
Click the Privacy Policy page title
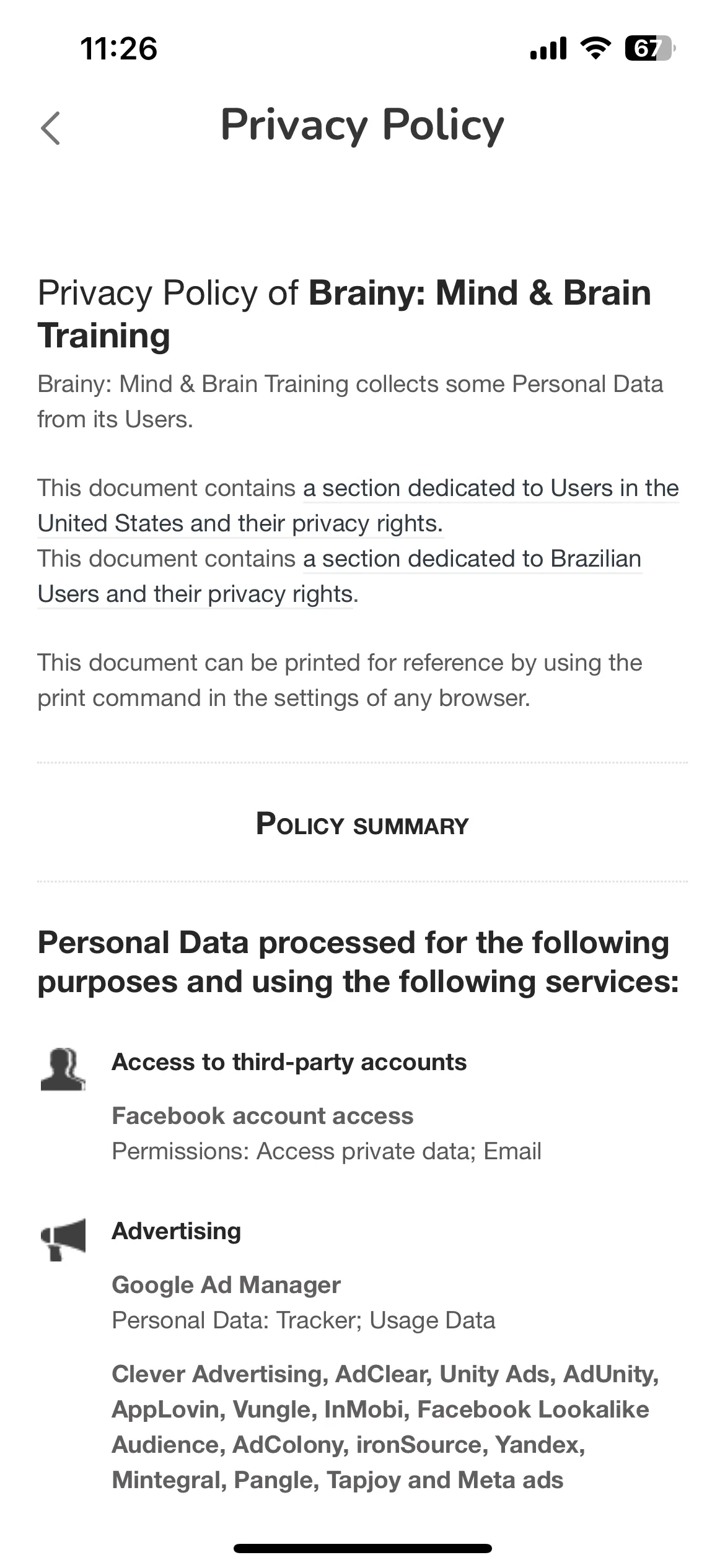[362, 125]
